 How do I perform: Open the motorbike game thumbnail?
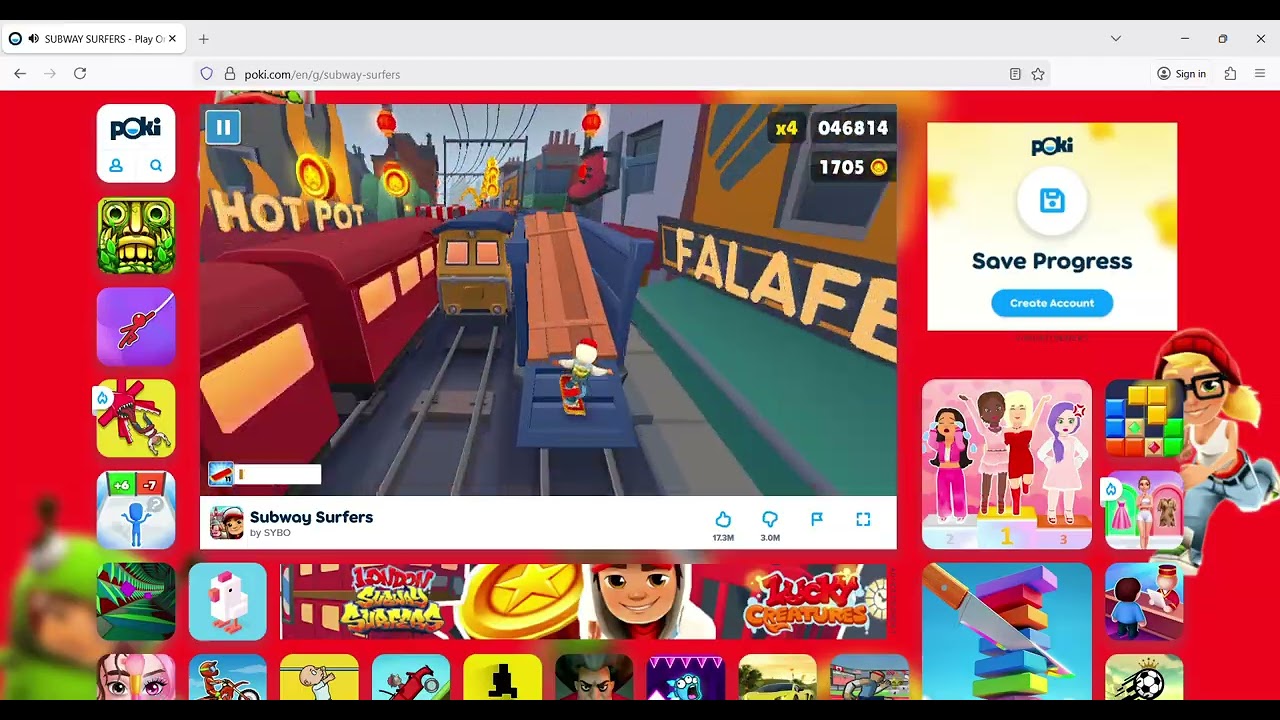228,677
